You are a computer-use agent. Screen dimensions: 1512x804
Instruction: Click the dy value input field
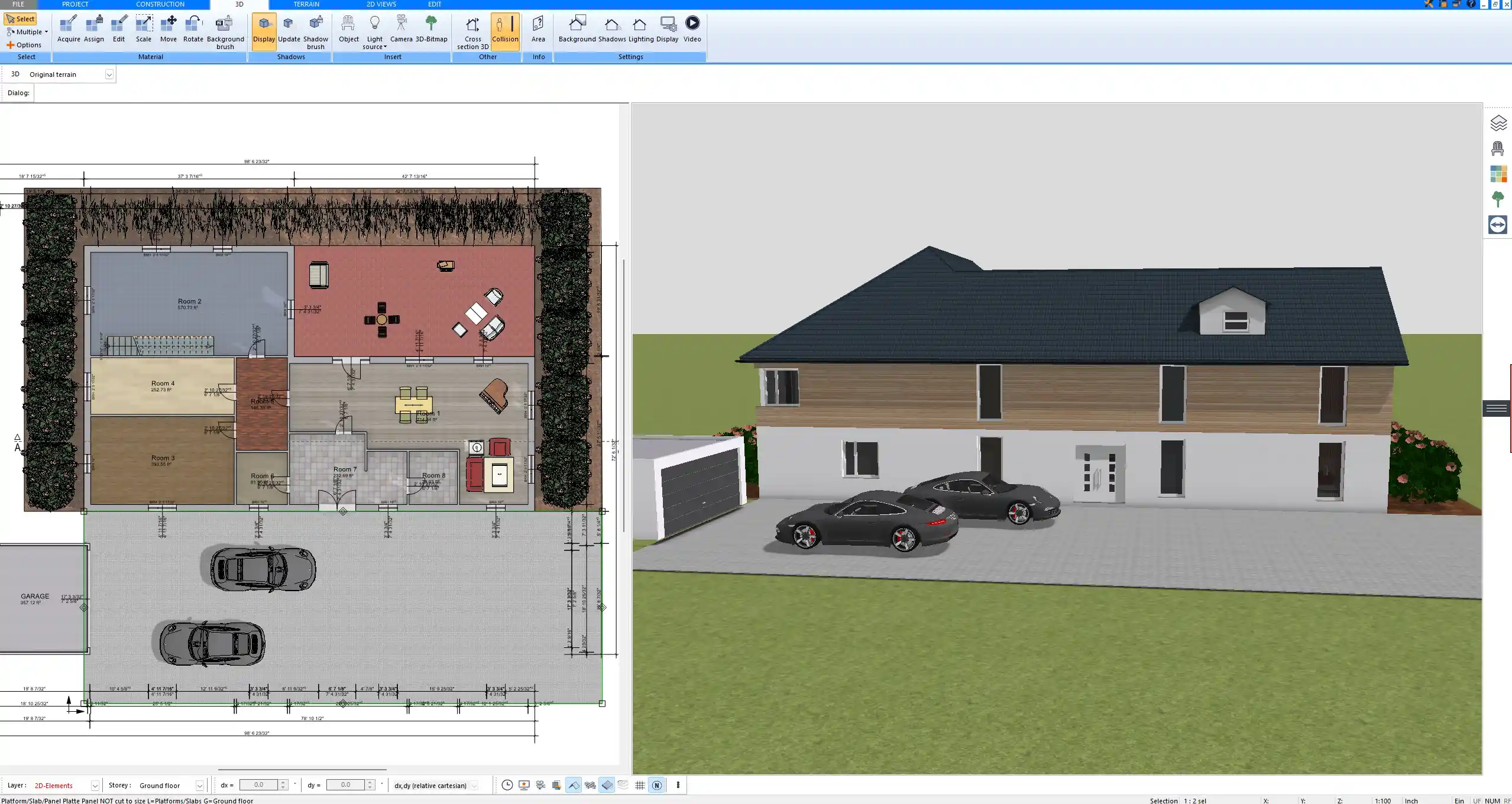tap(346, 785)
